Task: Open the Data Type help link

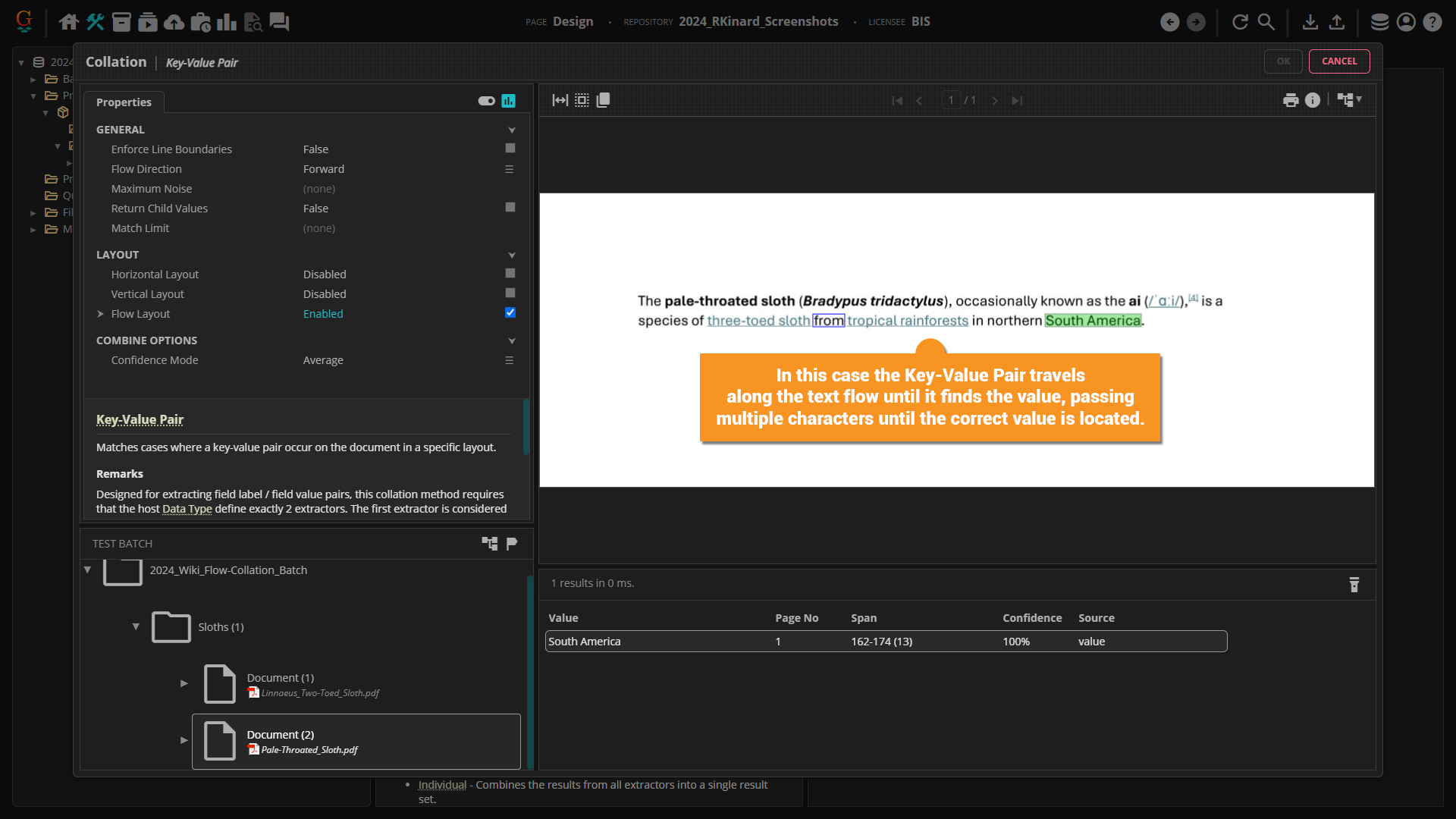Action: pos(187,509)
